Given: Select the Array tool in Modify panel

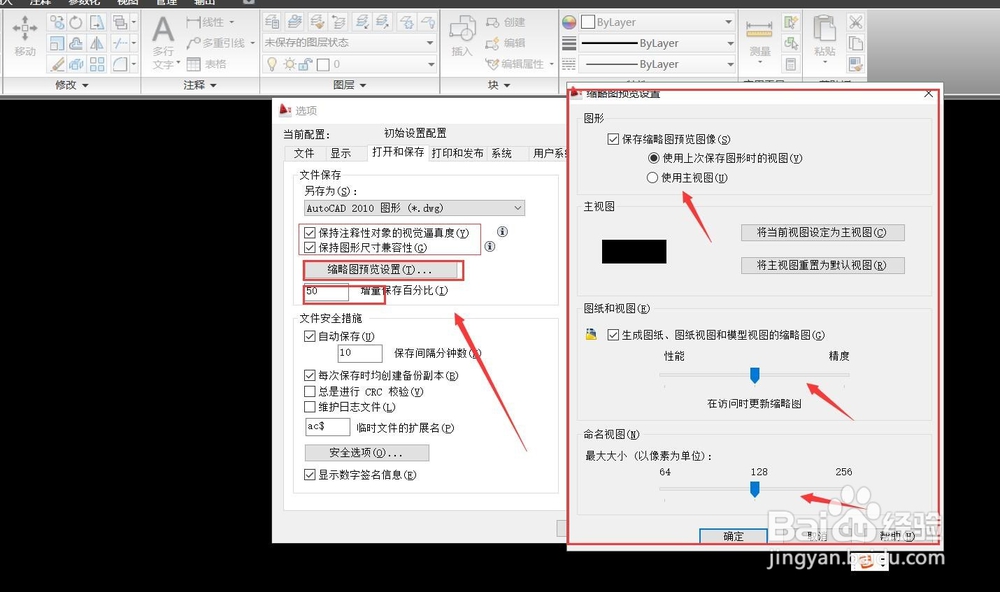Looking at the screenshot, I should 97,64.
